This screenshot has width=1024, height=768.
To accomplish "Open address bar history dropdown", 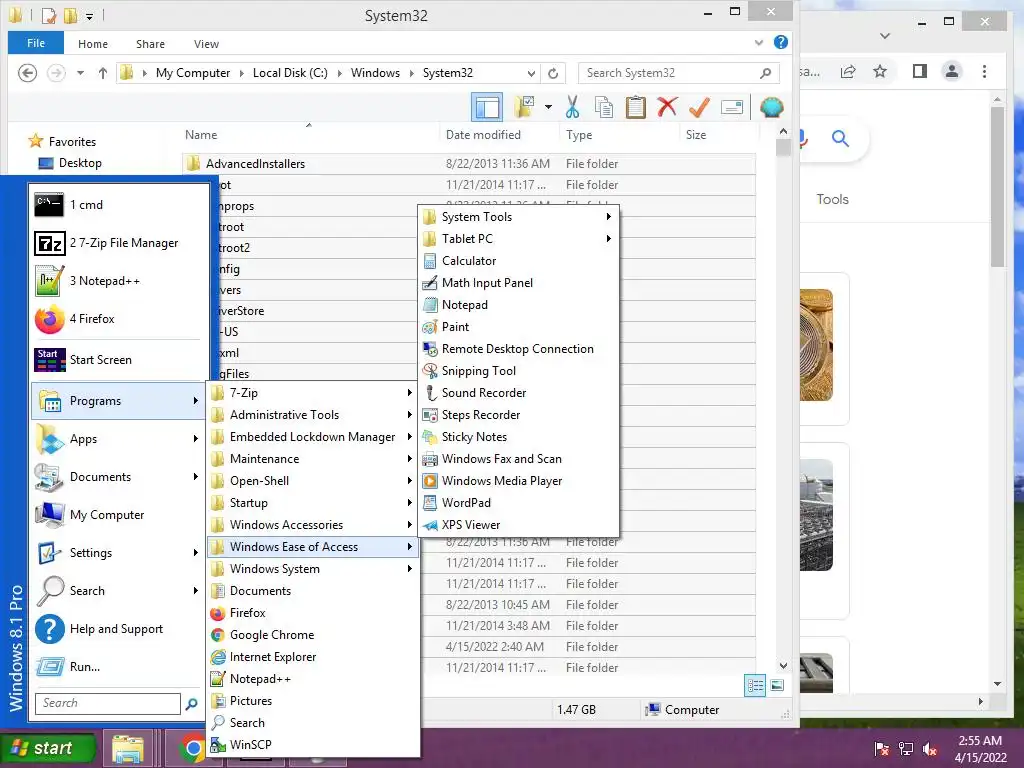I will click(531, 73).
